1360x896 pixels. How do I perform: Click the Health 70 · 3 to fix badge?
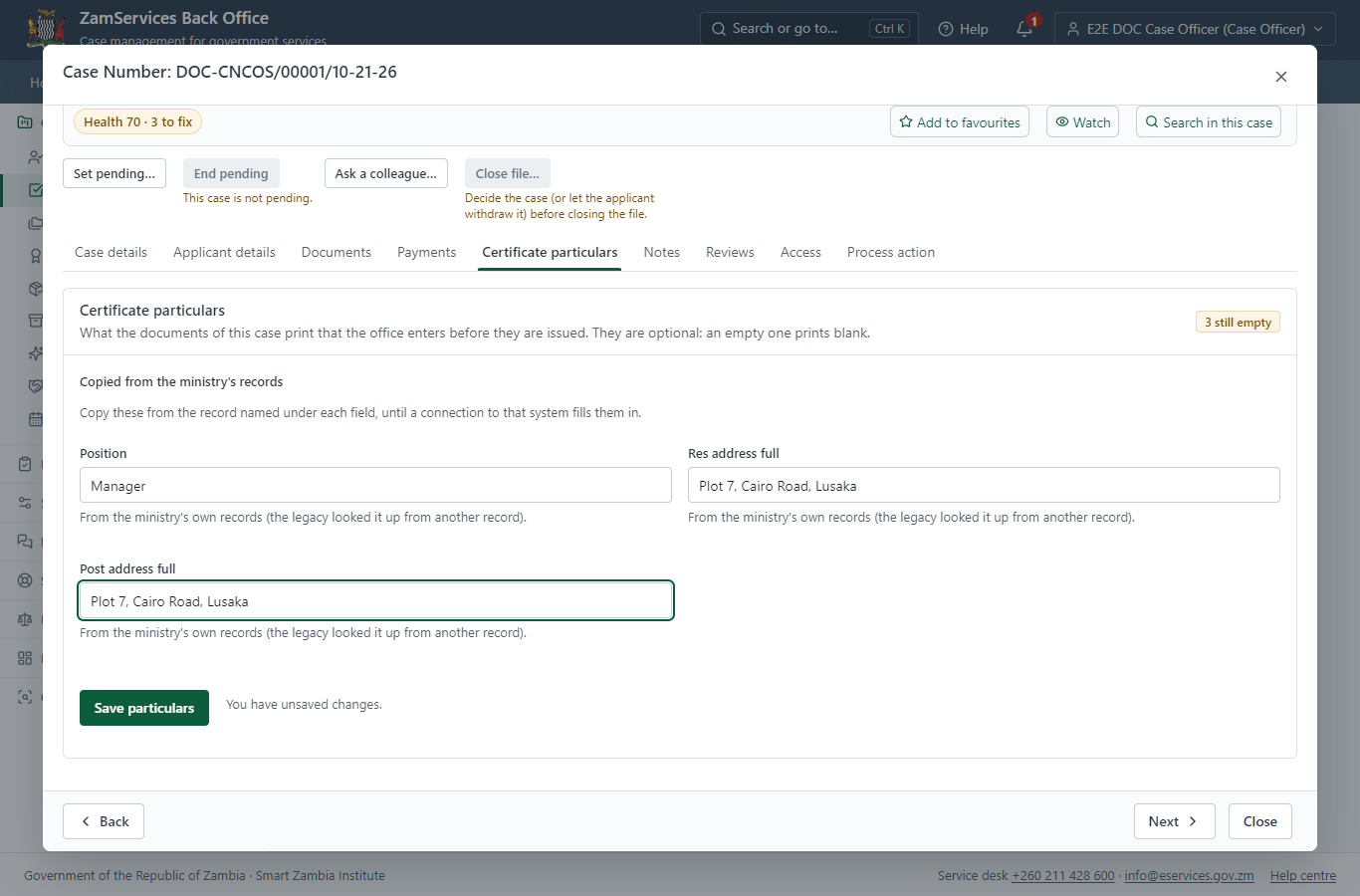(x=137, y=121)
